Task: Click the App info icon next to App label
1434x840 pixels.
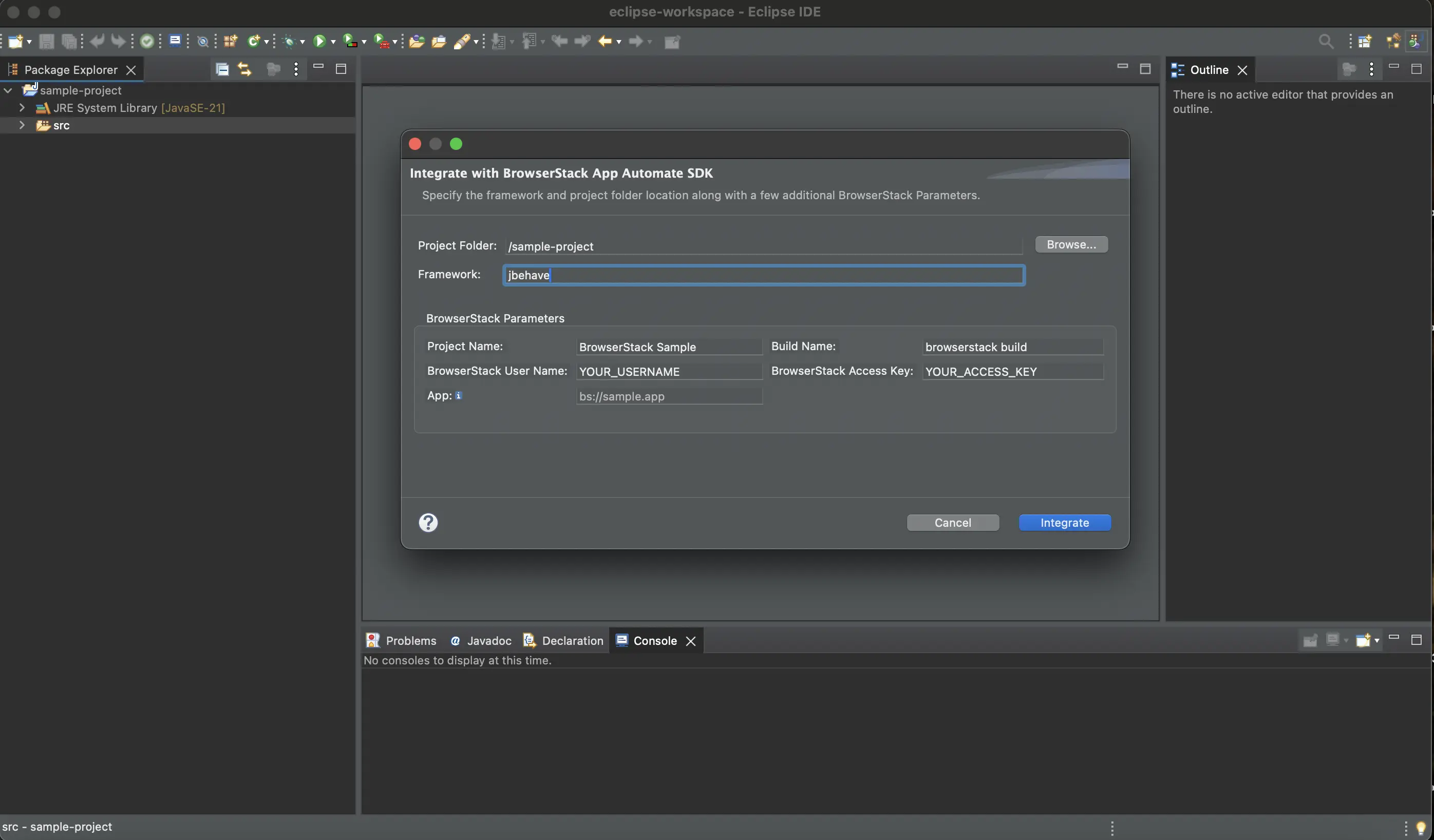Action: pos(459,395)
